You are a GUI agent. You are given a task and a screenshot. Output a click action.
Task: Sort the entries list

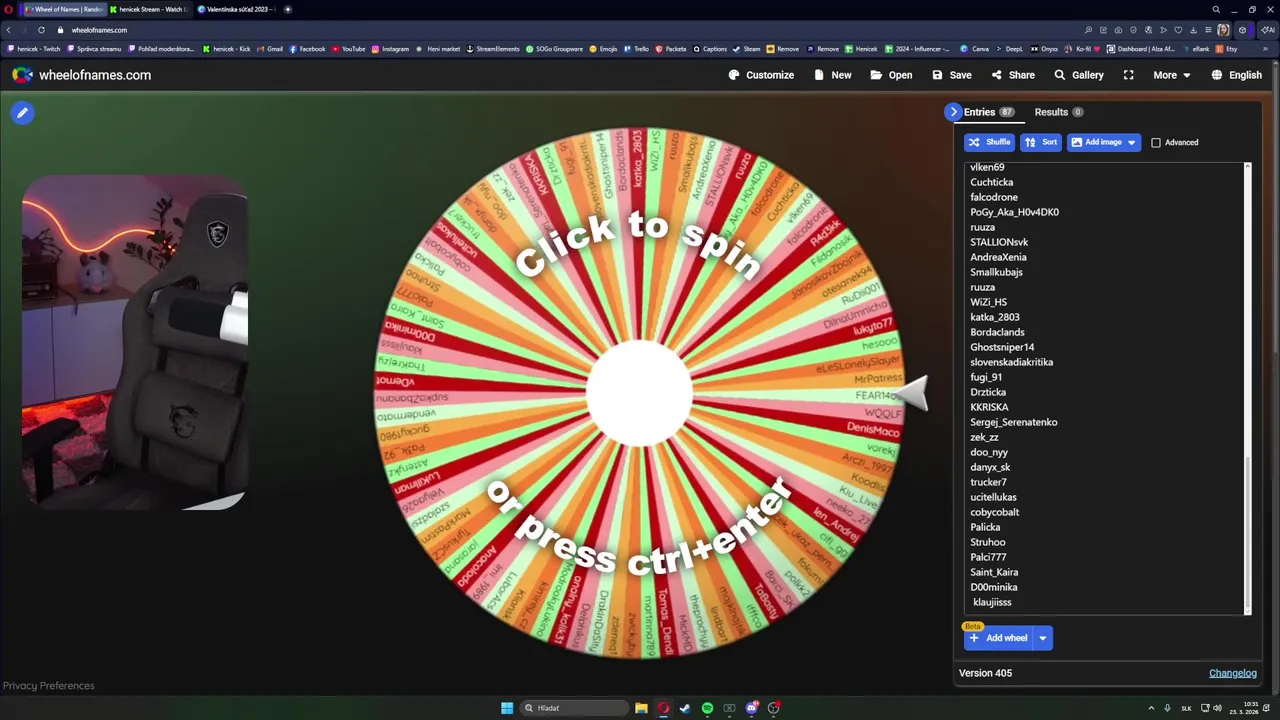[1041, 142]
